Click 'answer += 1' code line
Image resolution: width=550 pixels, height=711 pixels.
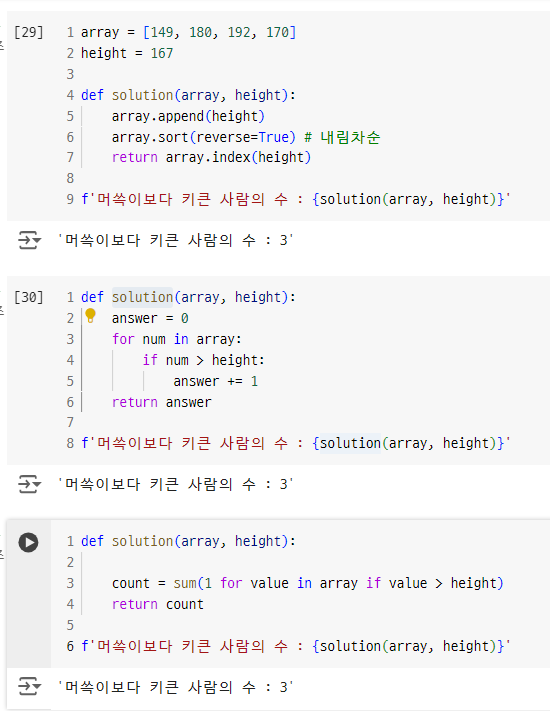[215, 381]
